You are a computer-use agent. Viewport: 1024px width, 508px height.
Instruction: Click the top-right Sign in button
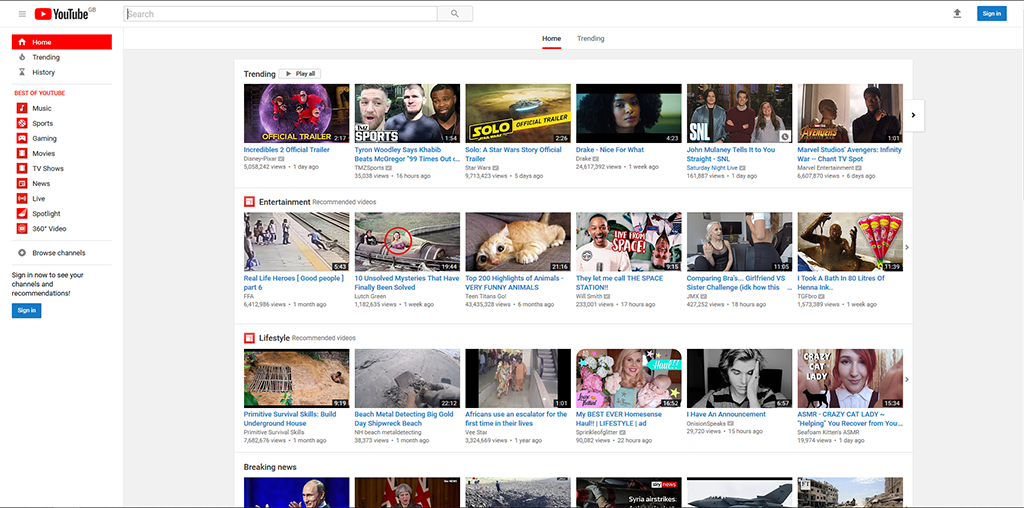tap(991, 14)
